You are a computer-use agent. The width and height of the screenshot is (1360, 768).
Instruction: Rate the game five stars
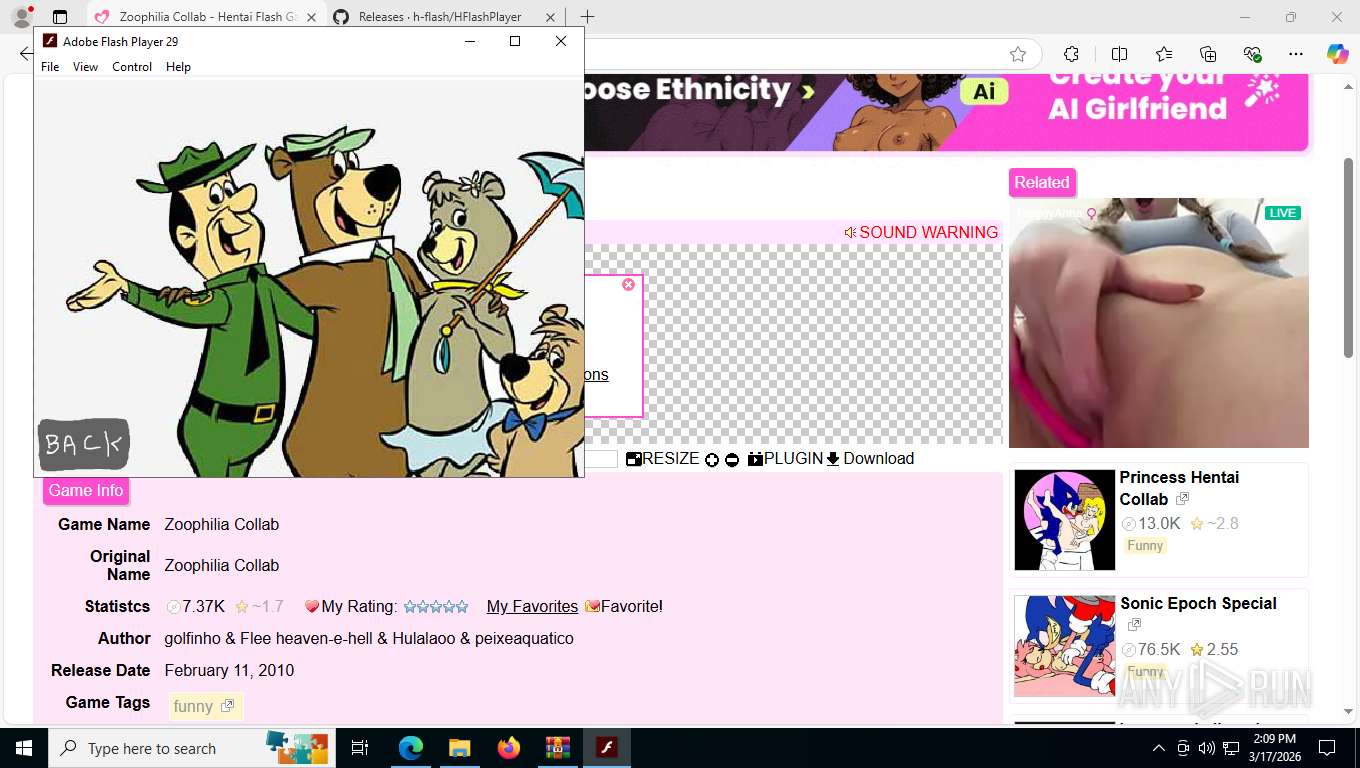click(x=461, y=607)
